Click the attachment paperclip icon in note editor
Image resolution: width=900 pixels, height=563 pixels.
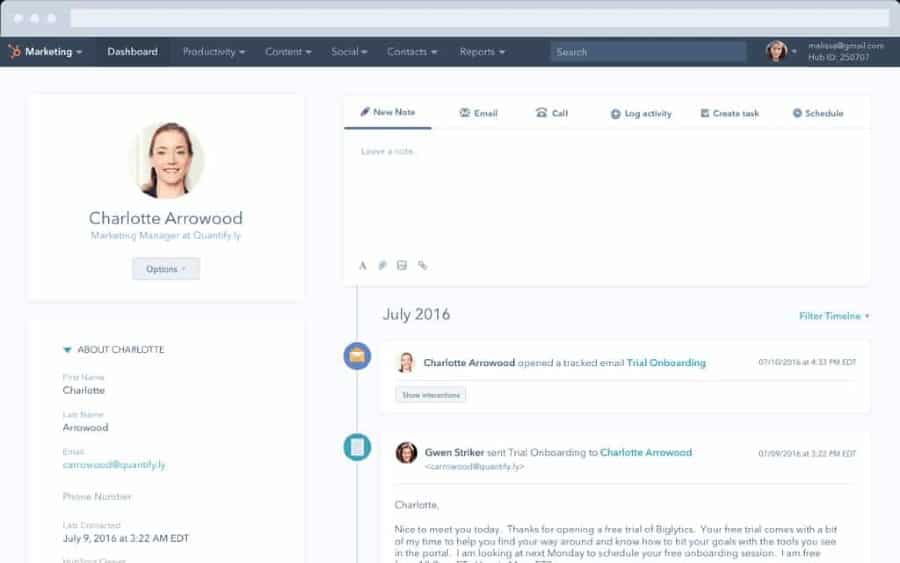(382, 265)
